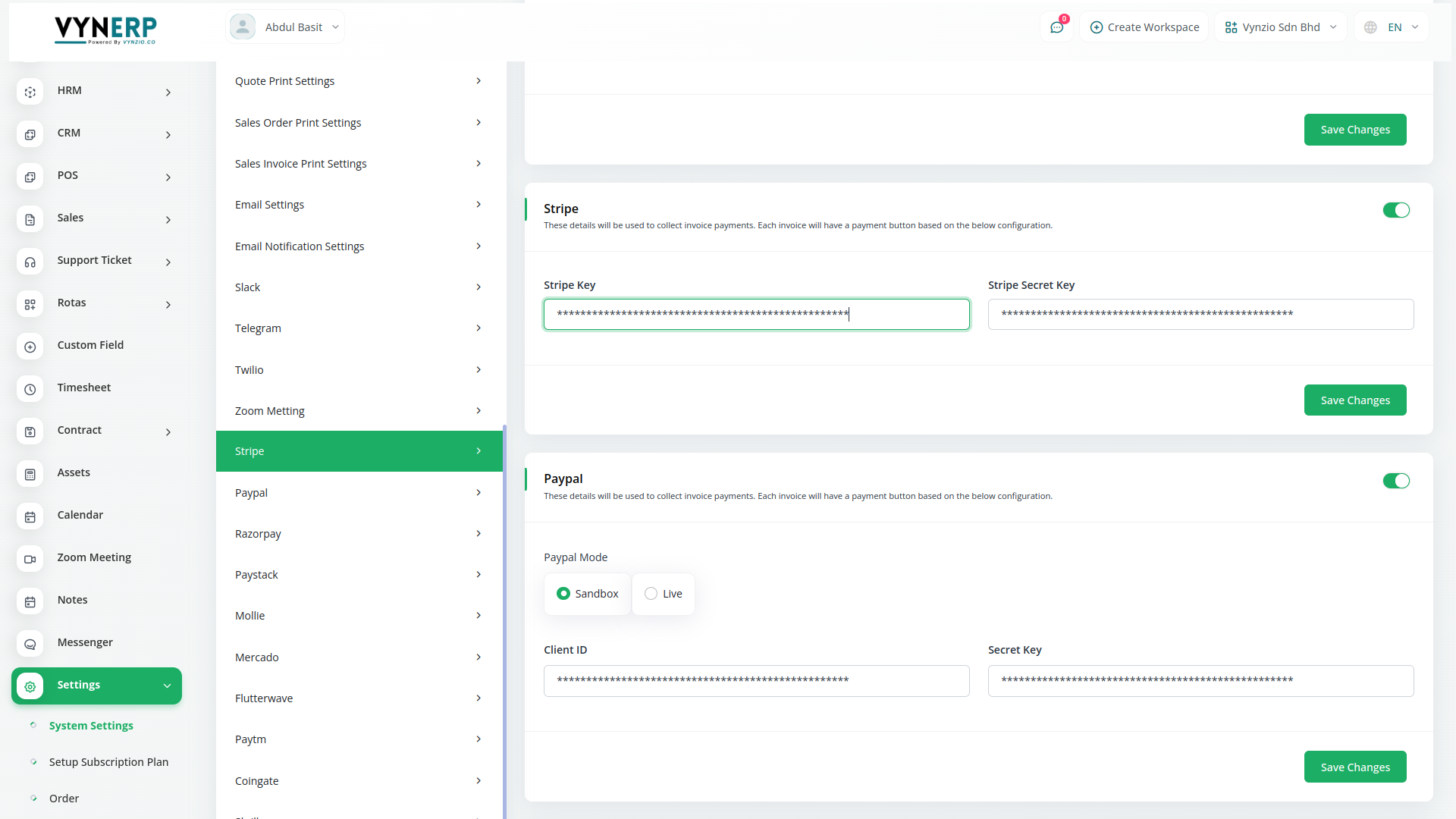Screen dimensions: 1456x819
Task: Click the Create Workspace button
Action: pyautogui.click(x=1144, y=27)
